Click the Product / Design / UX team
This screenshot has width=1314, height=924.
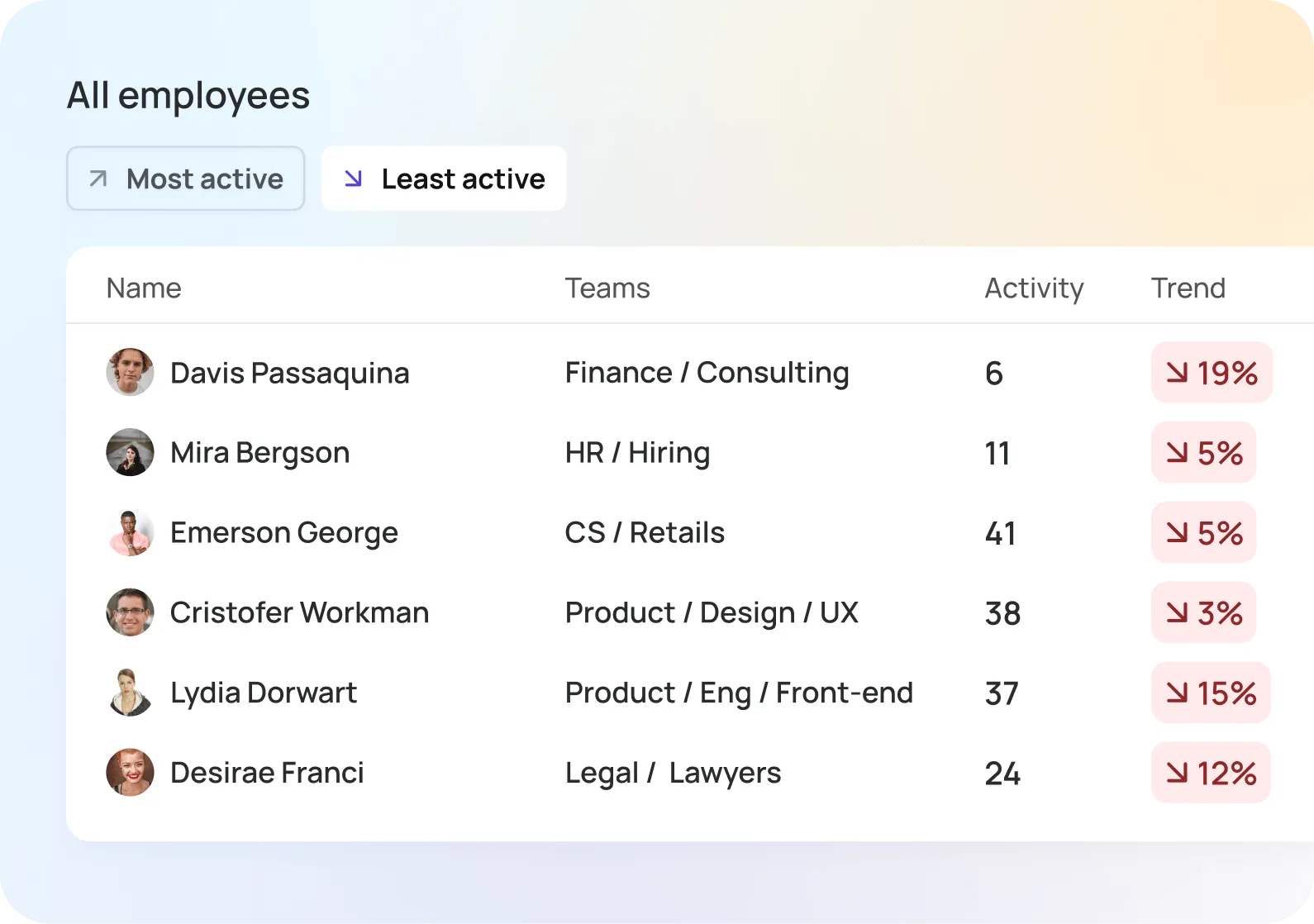point(712,612)
